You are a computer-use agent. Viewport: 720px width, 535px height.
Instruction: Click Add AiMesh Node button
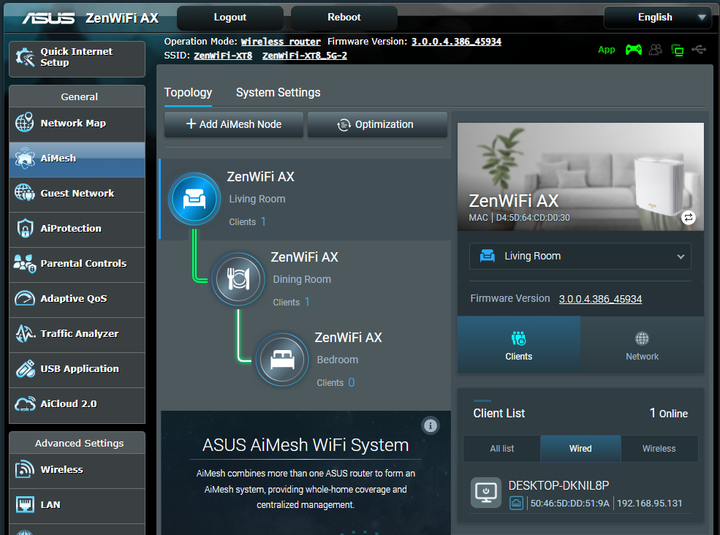[234, 124]
